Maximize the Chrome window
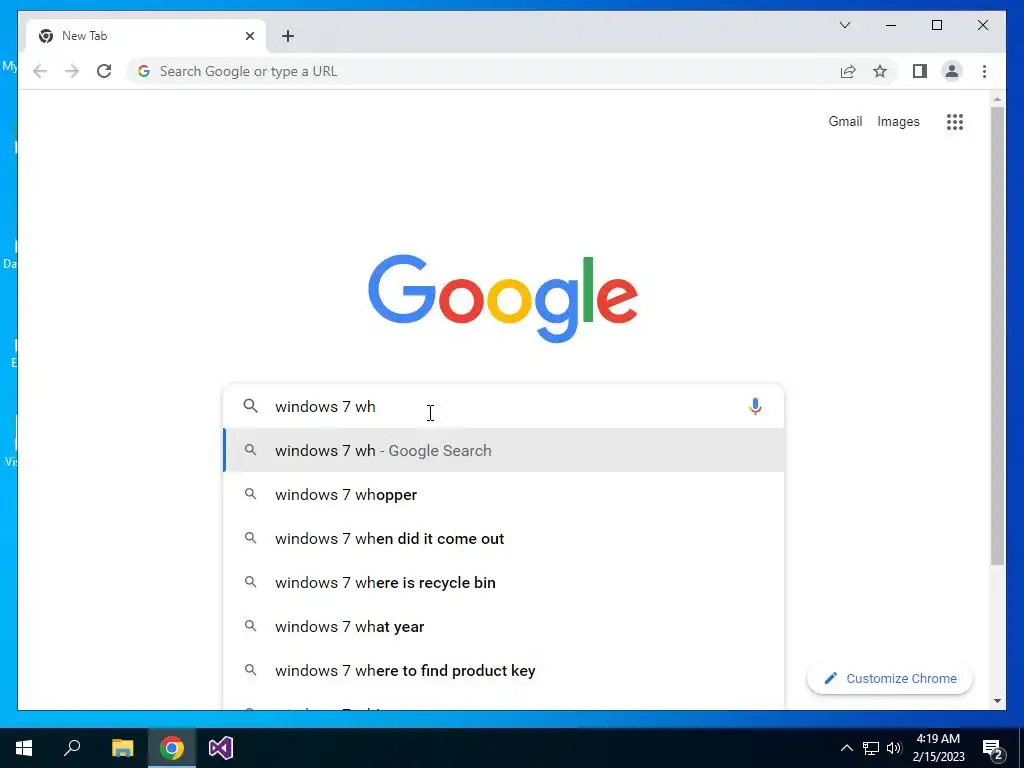The height and width of the screenshot is (768, 1024). tap(936, 25)
